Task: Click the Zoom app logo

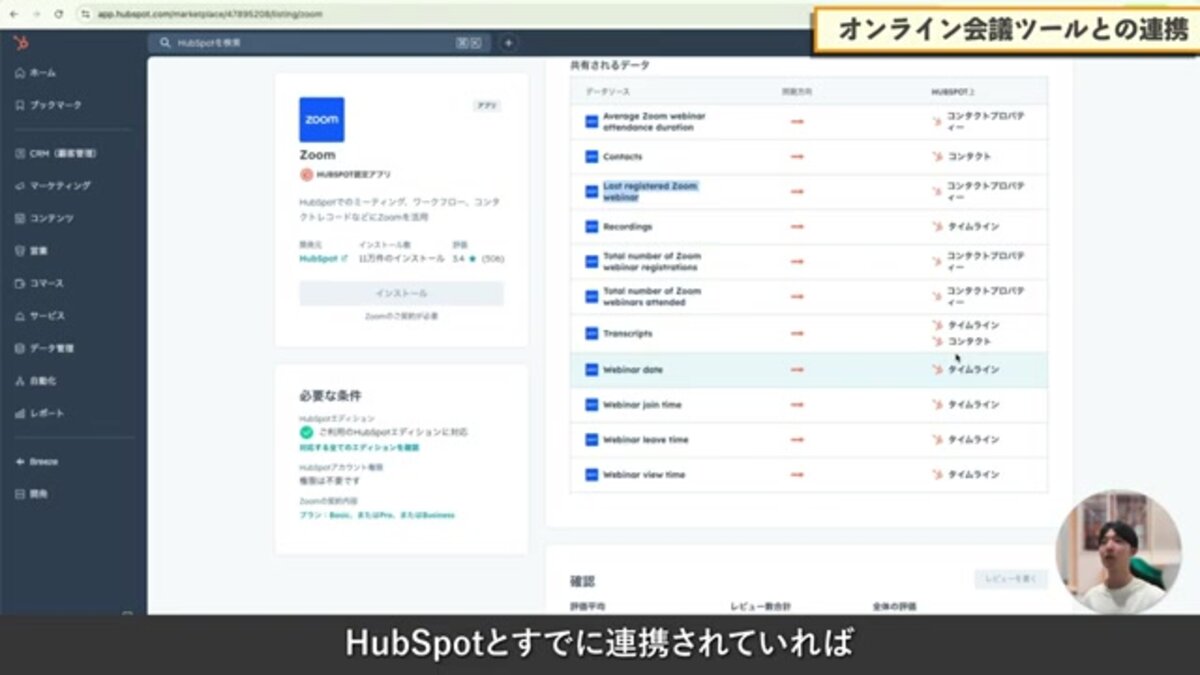Action: [x=322, y=119]
